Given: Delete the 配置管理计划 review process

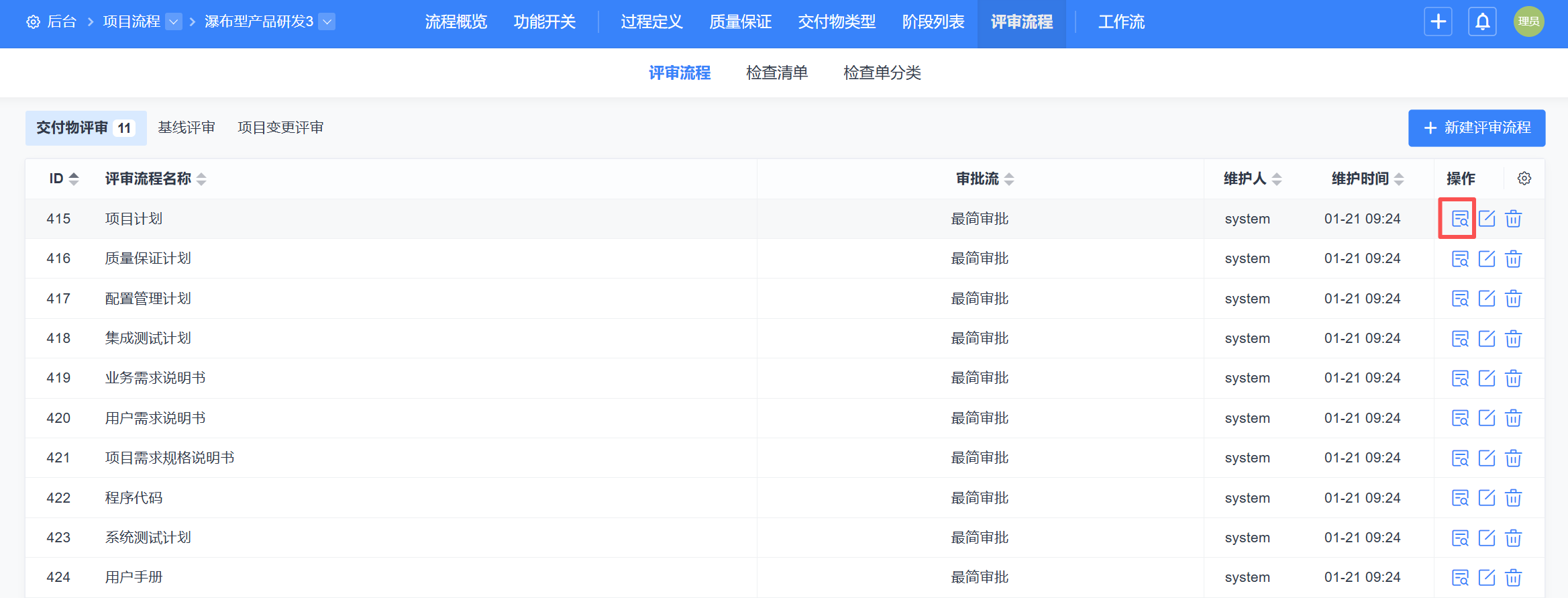Looking at the screenshot, I should pyautogui.click(x=1513, y=299).
